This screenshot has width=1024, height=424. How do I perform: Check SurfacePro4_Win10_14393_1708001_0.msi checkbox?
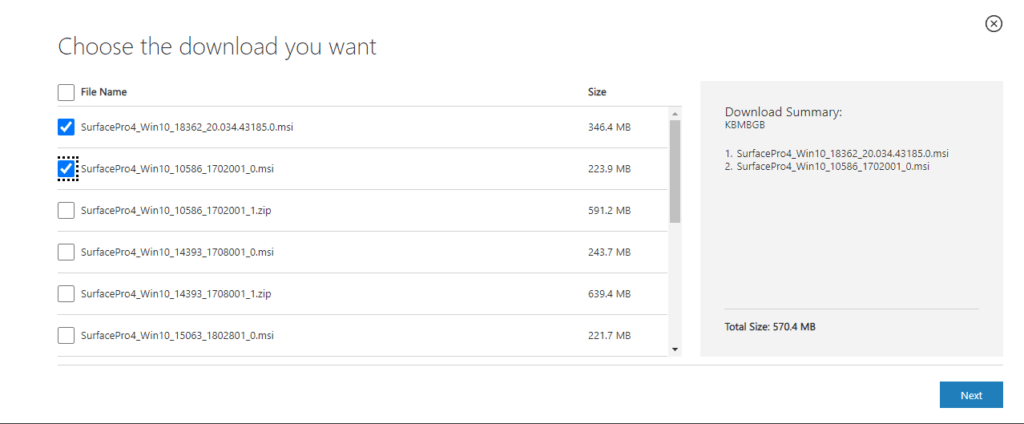click(66, 252)
